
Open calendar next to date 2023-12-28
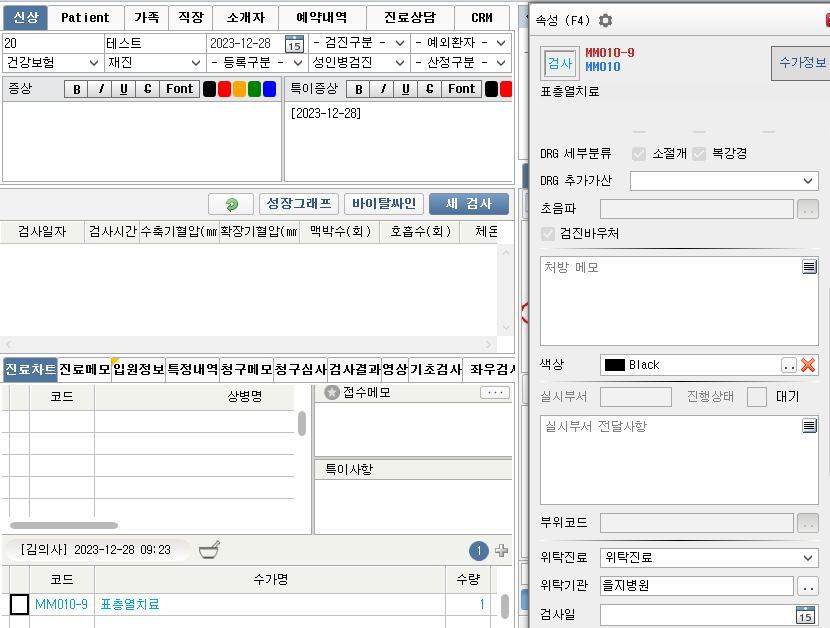click(x=294, y=44)
